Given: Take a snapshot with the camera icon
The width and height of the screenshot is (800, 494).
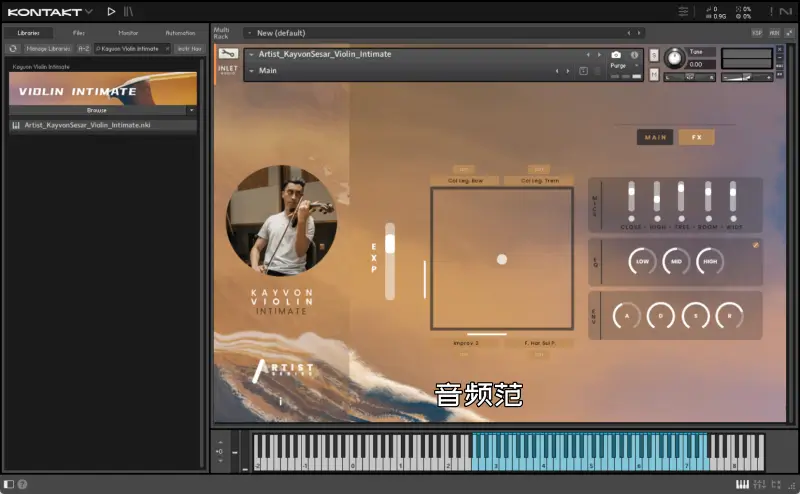Looking at the screenshot, I should (616, 55).
